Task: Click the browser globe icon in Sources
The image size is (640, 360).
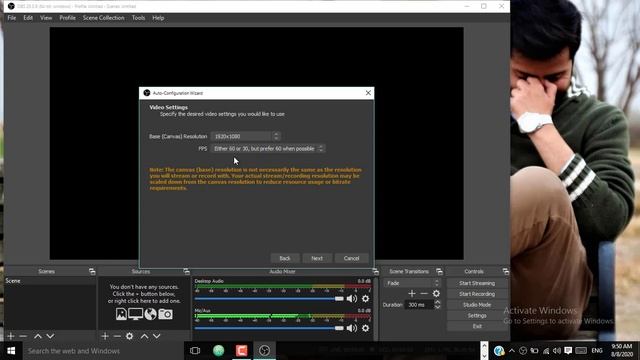Action: point(151,314)
